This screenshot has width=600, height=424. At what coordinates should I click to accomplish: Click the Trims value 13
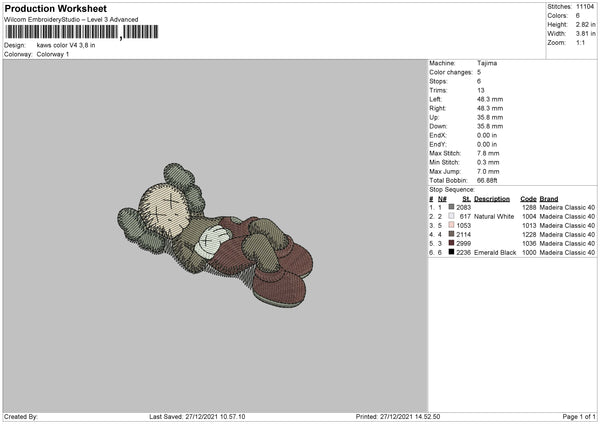click(x=481, y=90)
